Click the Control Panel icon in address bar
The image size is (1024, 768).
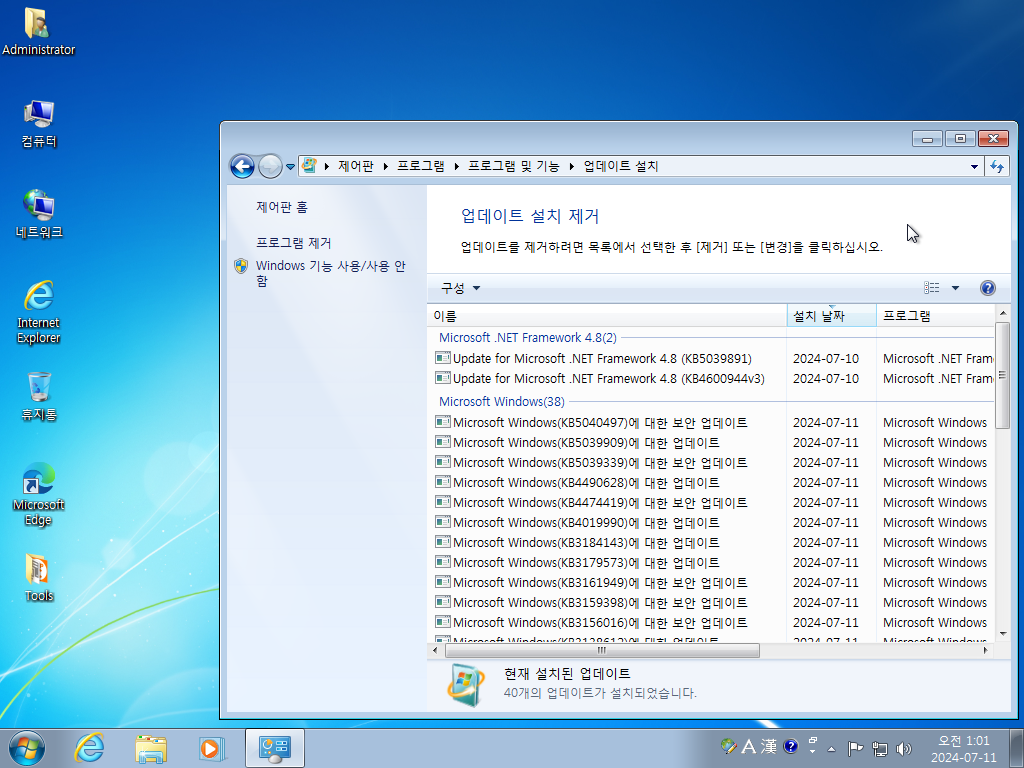click(x=310, y=166)
